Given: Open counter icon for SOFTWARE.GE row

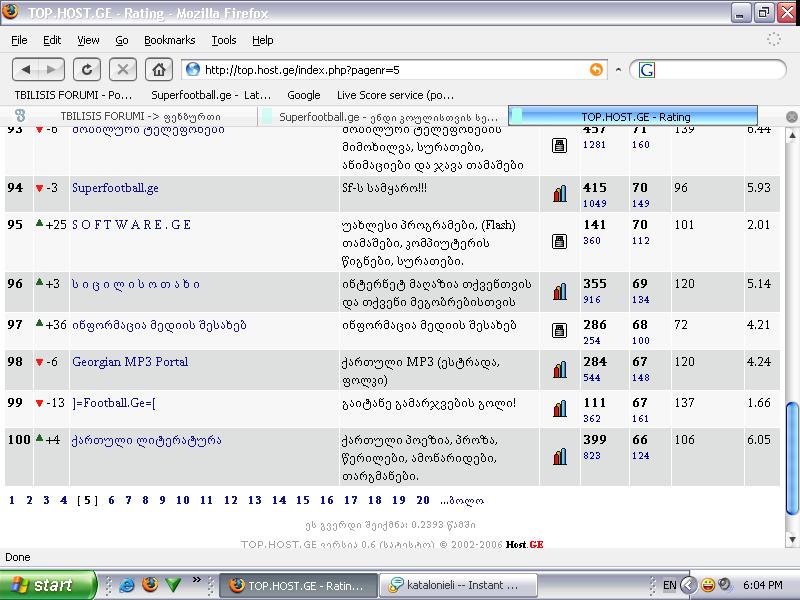Looking at the screenshot, I should (x=560, y=241).
